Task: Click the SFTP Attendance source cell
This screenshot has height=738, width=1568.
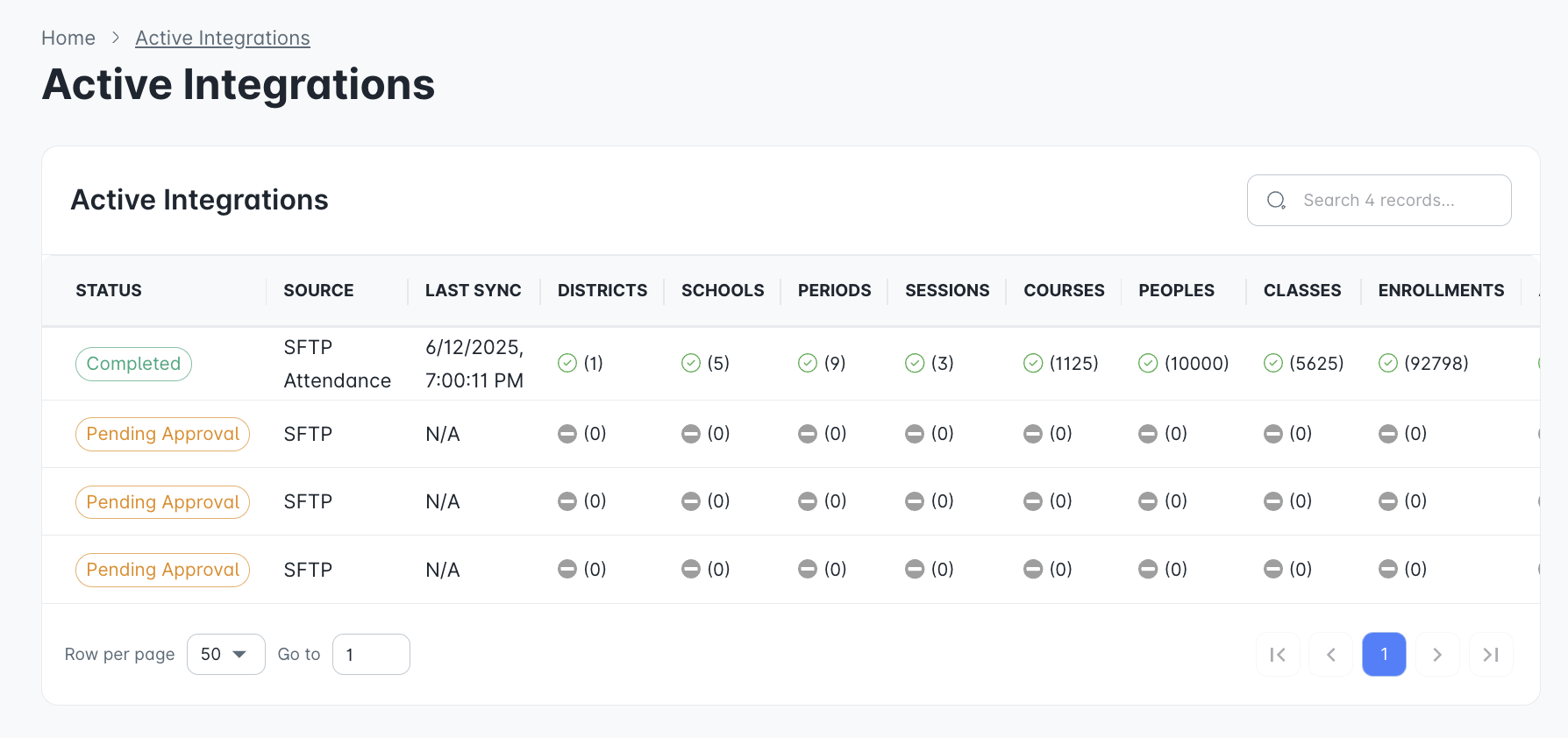Action: tap(338, 364)
